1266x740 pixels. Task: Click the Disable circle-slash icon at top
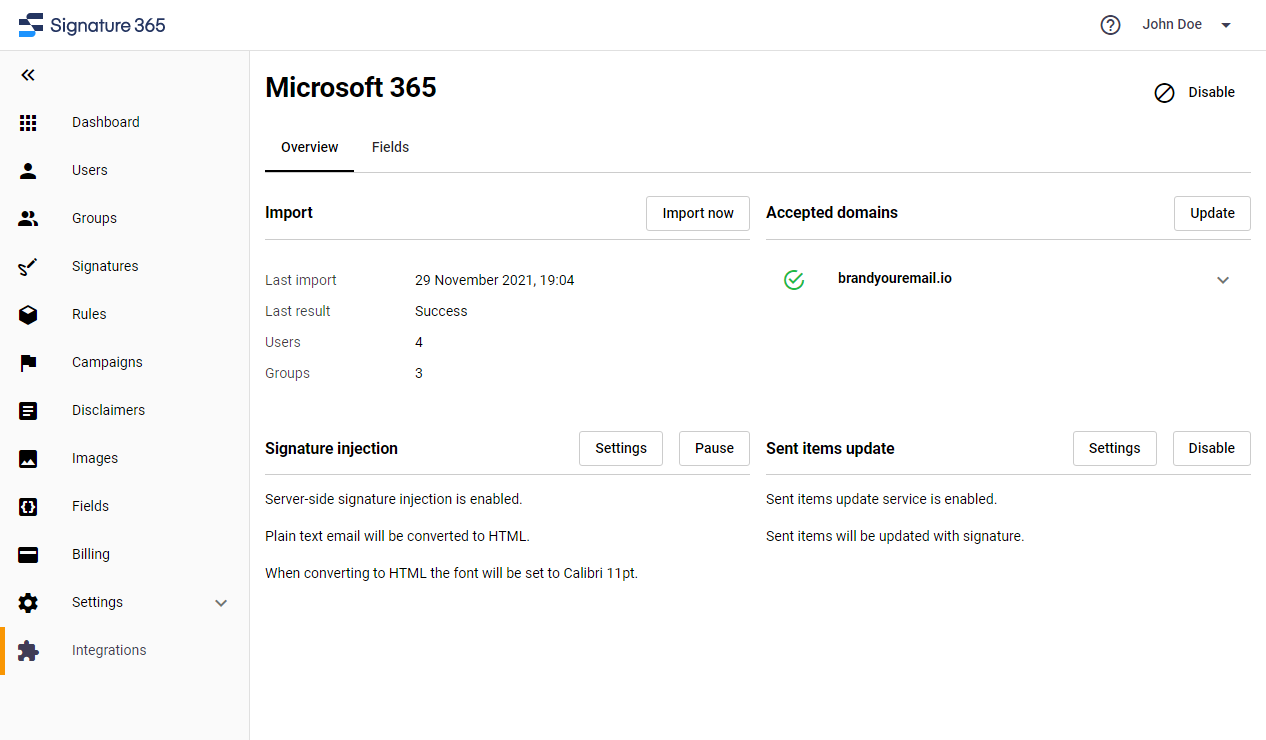tap(1164, 93)
